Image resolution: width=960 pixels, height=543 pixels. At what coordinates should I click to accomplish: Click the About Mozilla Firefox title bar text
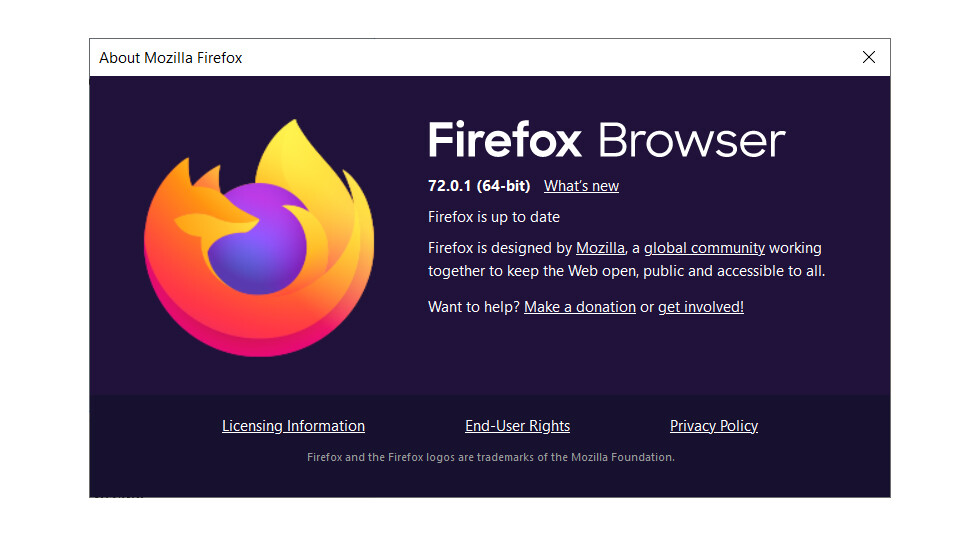[x=171, y=58]
